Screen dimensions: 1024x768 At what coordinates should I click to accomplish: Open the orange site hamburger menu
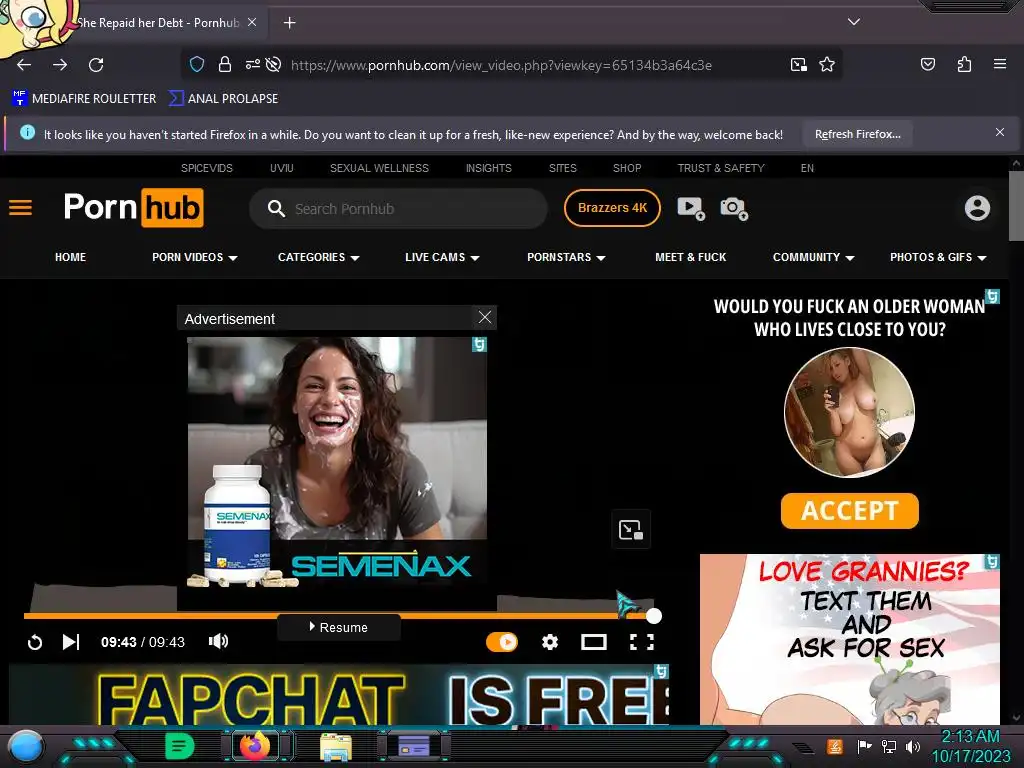(20, 208)
